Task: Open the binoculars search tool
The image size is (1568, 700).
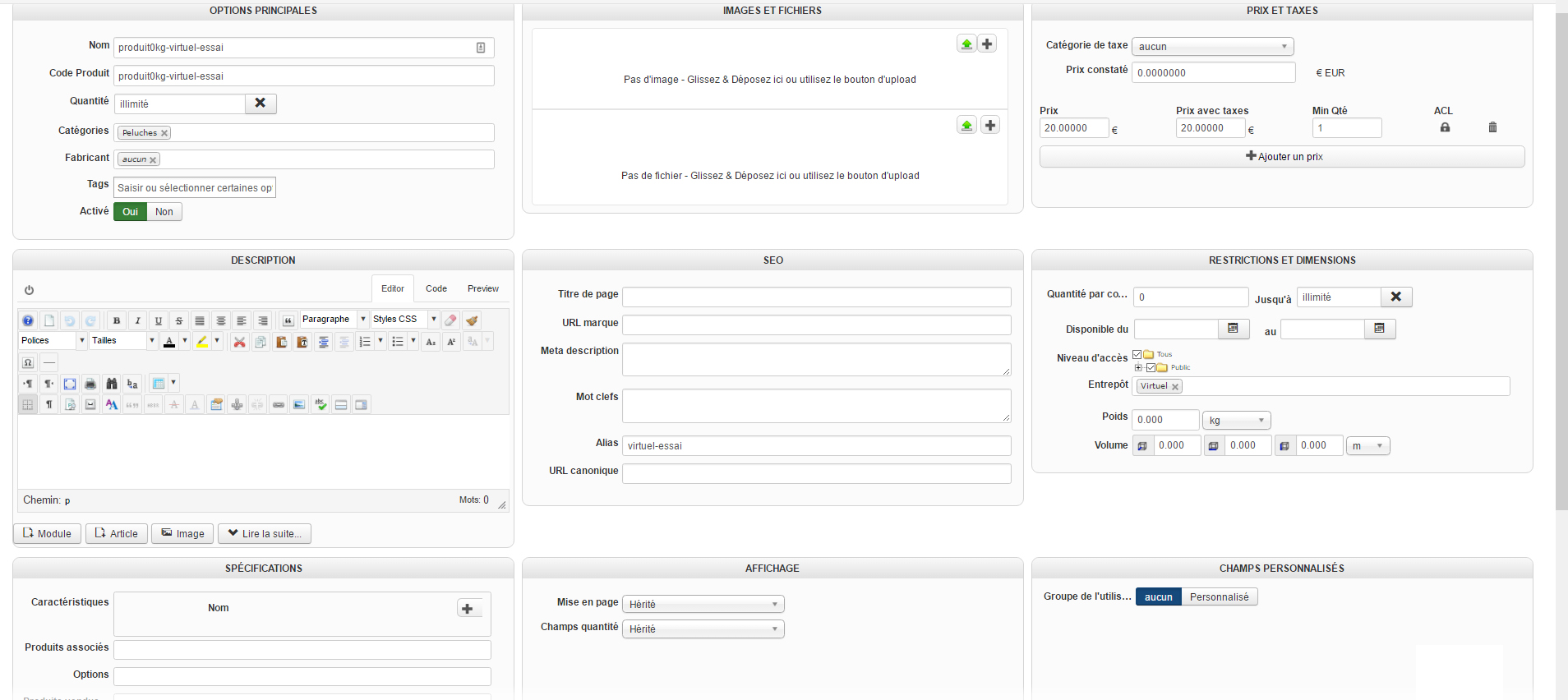Action: click(x=112, y=384)
